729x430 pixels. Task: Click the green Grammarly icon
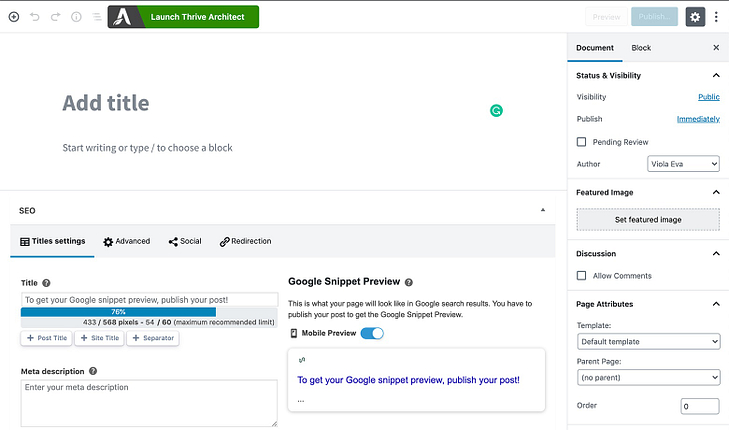click(496, 111)
